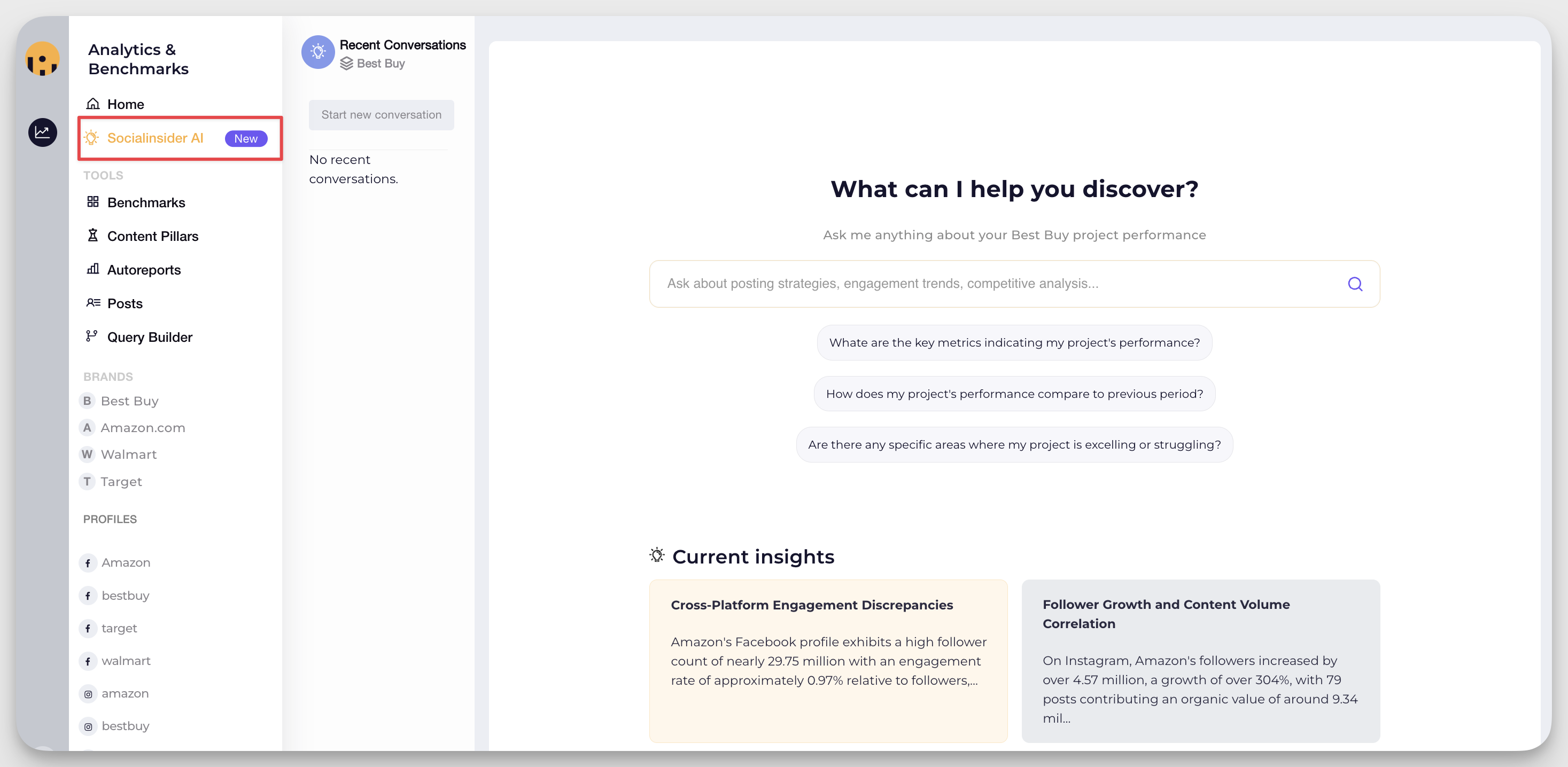Go to the Posts section
This screenshot has height=767, width=1568.
(x=125, y=303)
